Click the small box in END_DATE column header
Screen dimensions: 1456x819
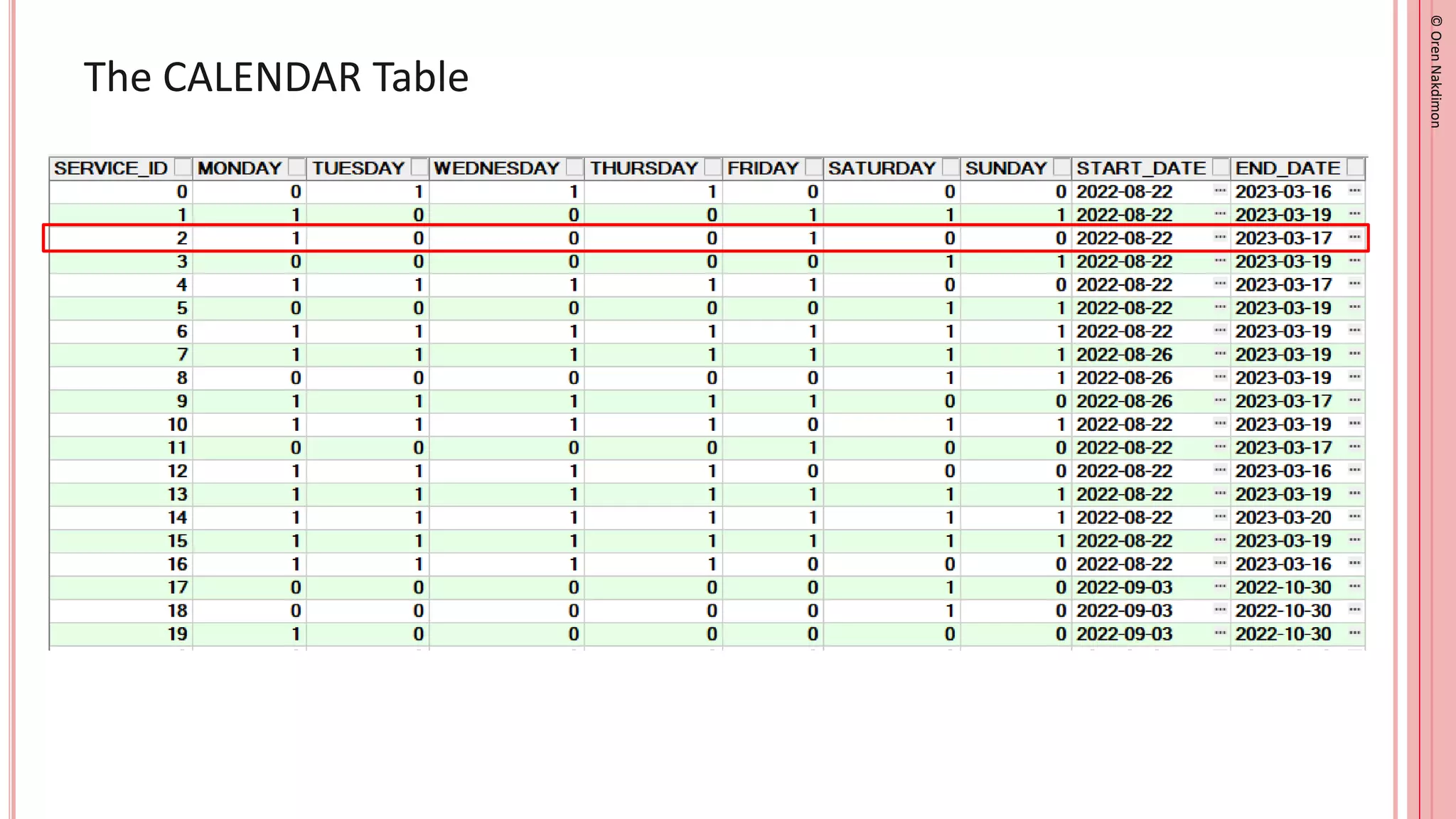pos(1355,168)
